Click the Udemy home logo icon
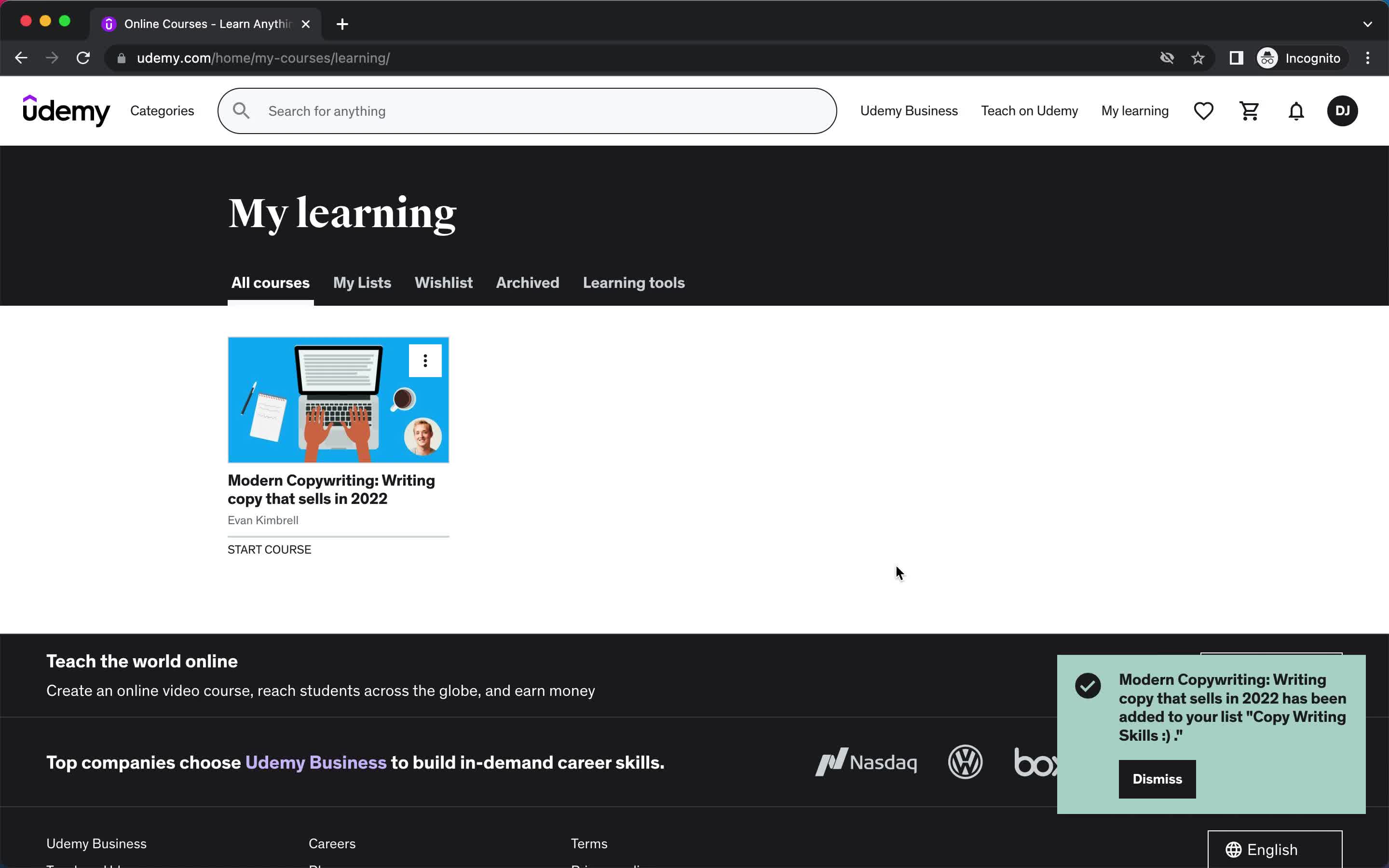1389x868 pixels. (66, 111)
